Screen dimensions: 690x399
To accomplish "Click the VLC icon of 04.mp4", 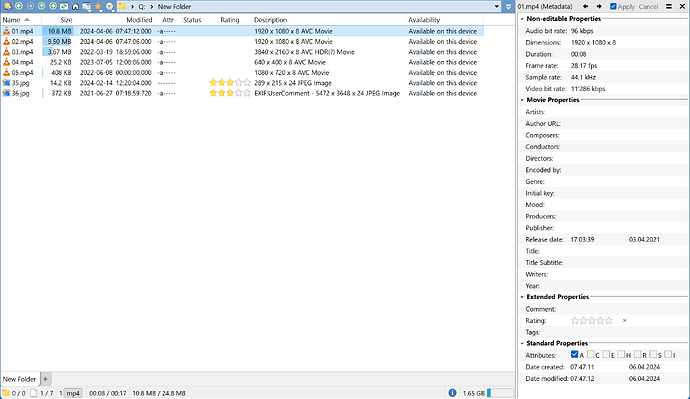I will pos(6,62).
